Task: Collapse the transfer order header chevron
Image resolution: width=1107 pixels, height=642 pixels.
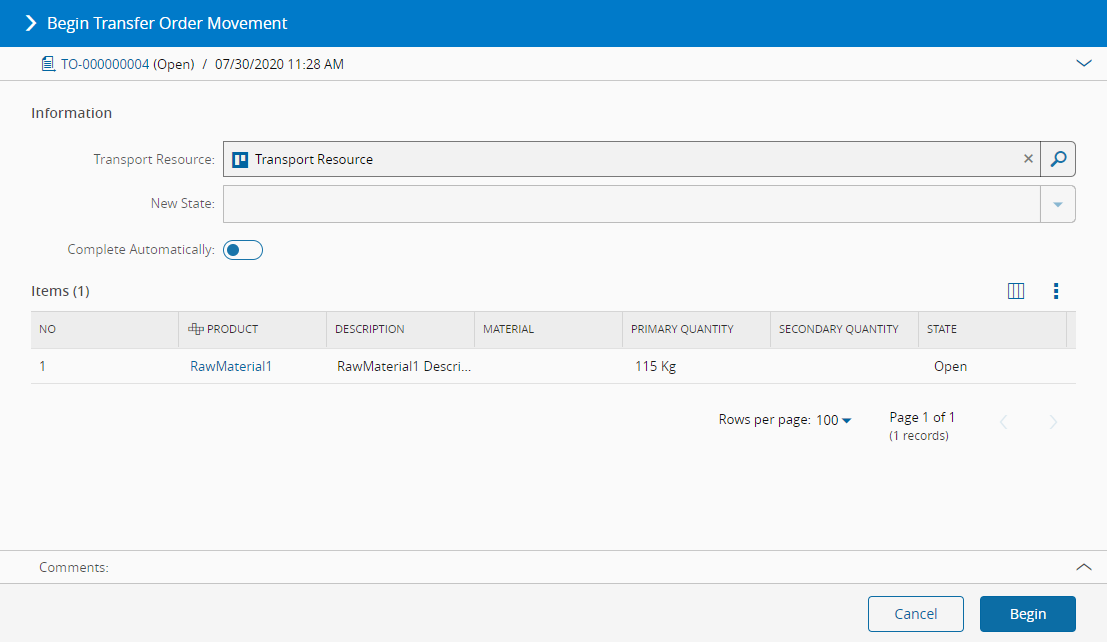Action: [1083, 63]
